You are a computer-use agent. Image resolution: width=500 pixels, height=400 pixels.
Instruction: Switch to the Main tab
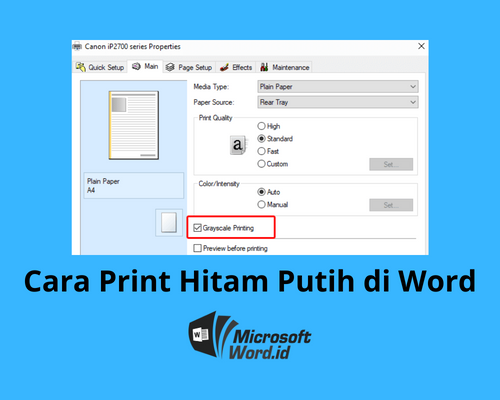(145, 66)
